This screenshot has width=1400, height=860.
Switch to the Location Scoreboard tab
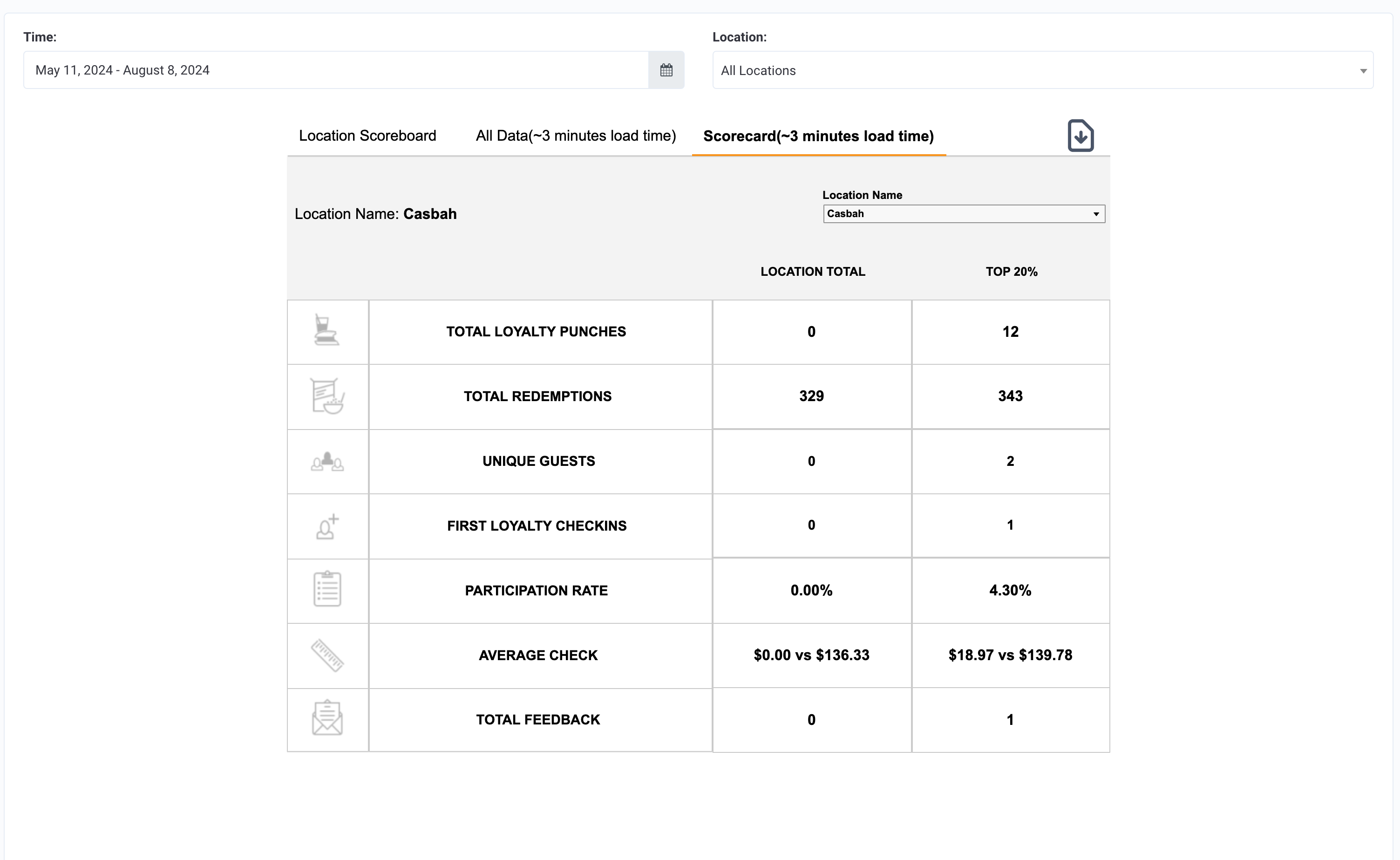coord(367,136)
